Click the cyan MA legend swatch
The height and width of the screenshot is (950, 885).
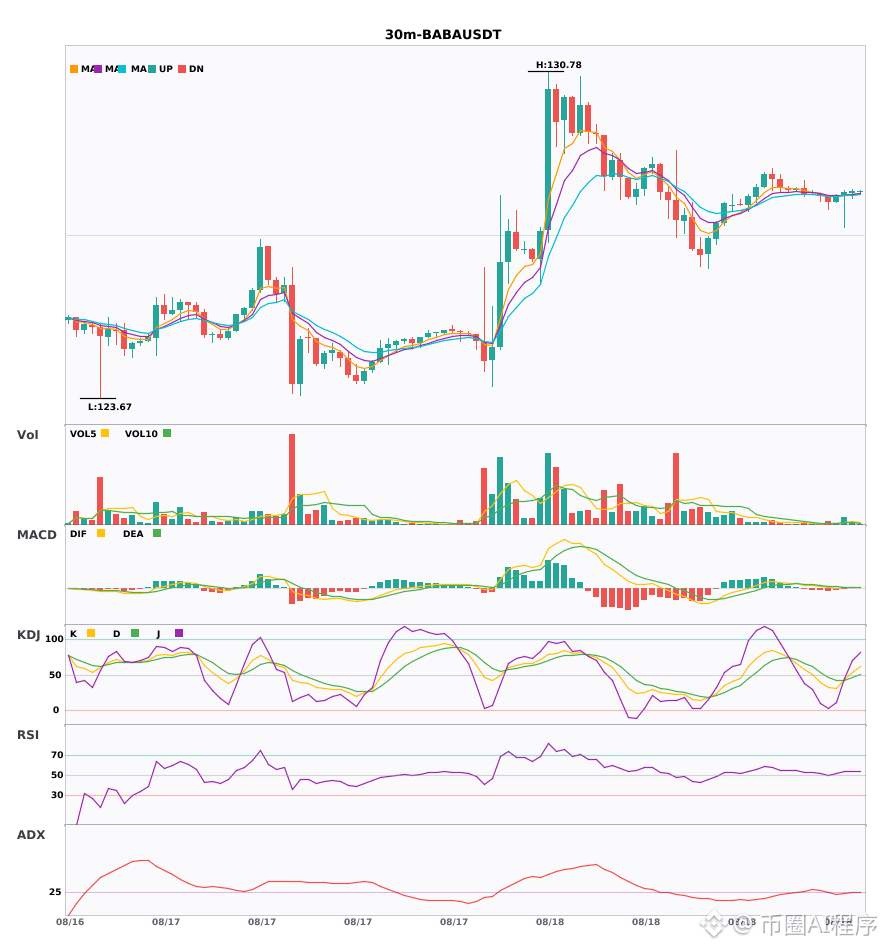pos(122,69)
